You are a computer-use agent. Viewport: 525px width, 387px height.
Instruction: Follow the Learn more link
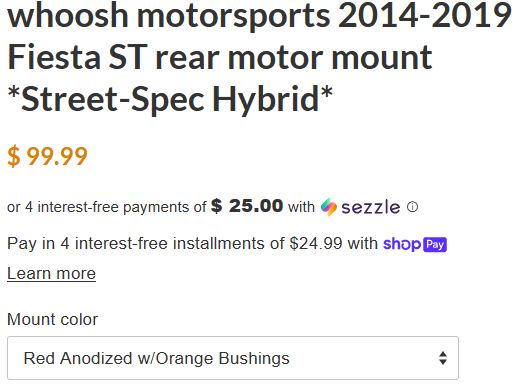(52, 274)
